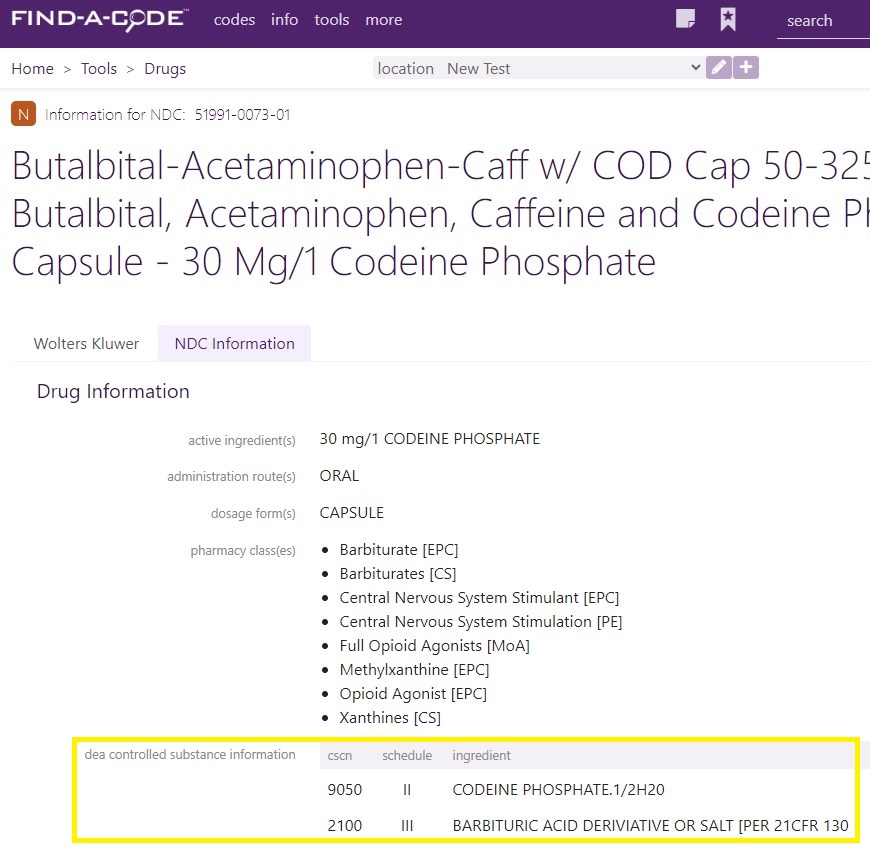Click Barbiturates [CS] pharmacy class
The image size is (870, 852).
(x=398, y=574)
